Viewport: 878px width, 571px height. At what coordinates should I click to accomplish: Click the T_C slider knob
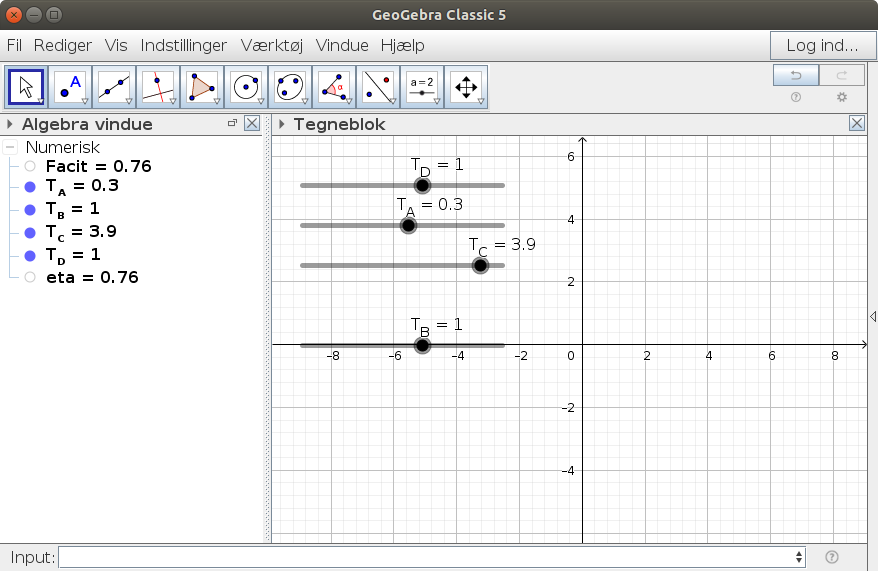coord(480,265)
